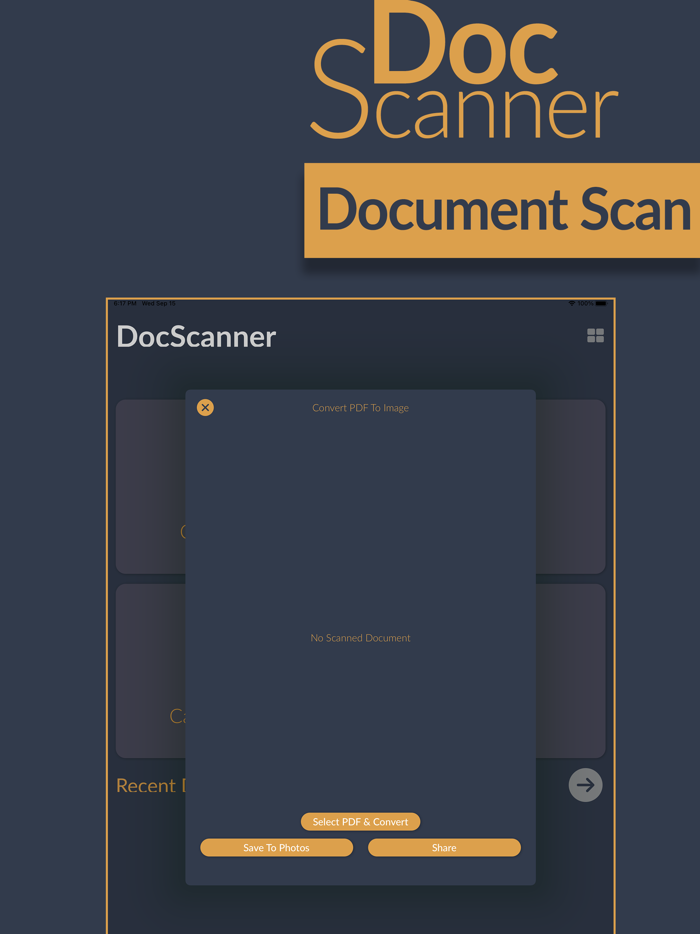The image size is (700, 934).
Task: Click the Convert PDF To Image title
Action: (360, 408)
